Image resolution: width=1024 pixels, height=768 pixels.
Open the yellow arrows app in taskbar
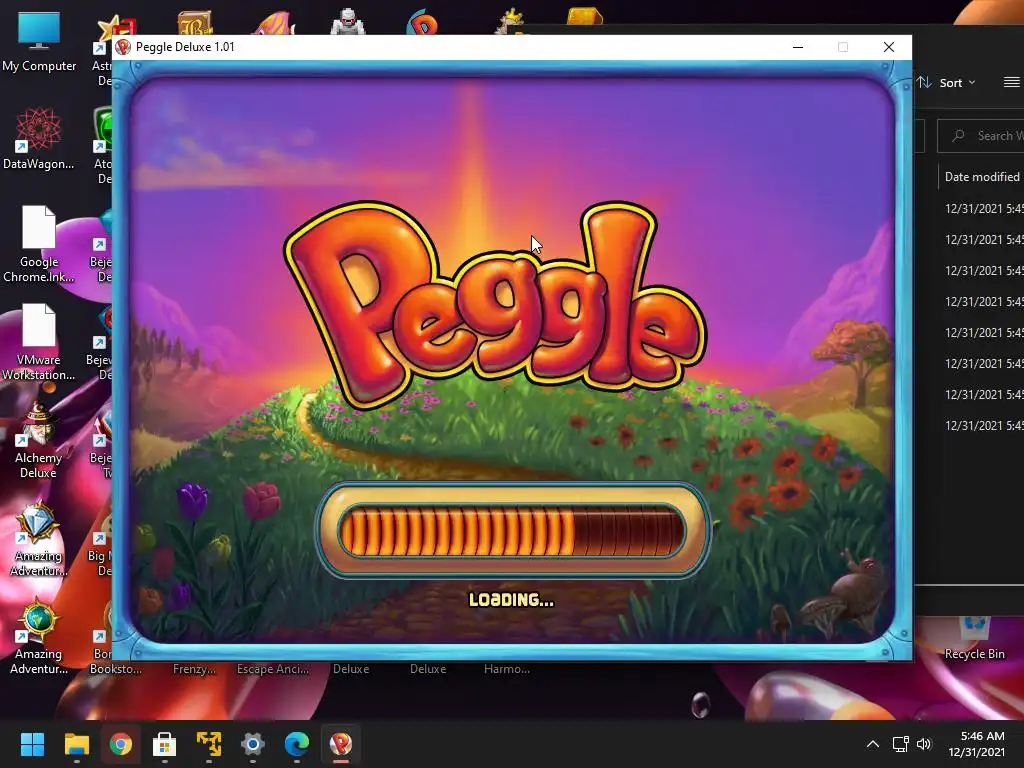208,744
